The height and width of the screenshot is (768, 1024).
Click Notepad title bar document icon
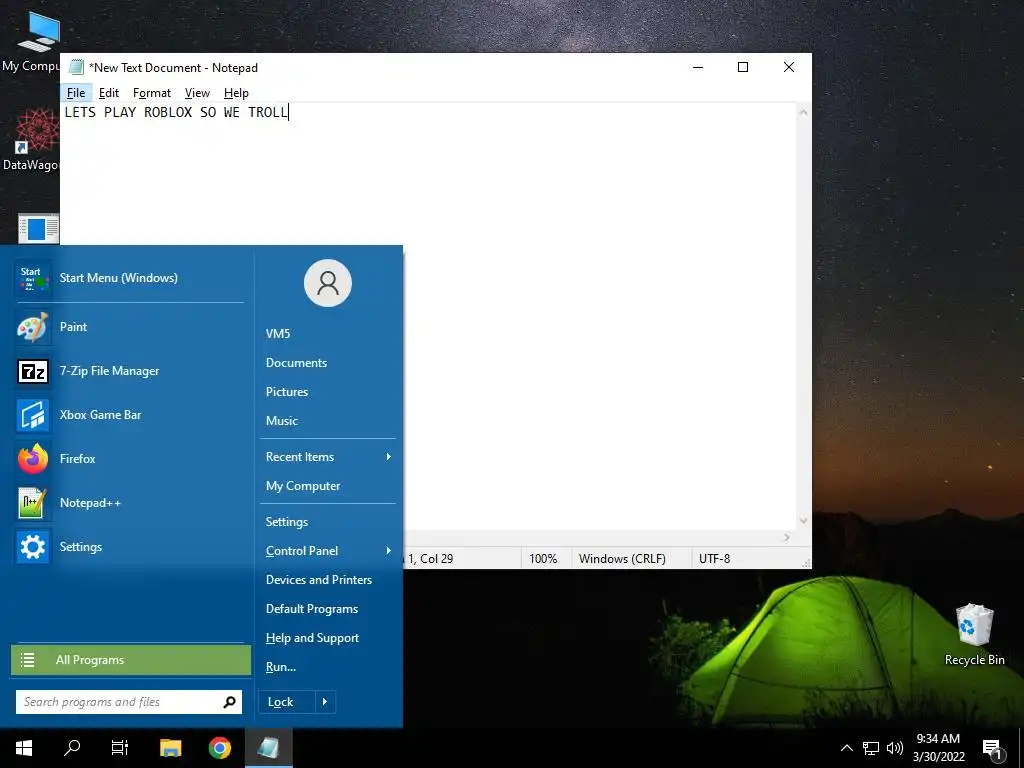(x=76, y=67)
